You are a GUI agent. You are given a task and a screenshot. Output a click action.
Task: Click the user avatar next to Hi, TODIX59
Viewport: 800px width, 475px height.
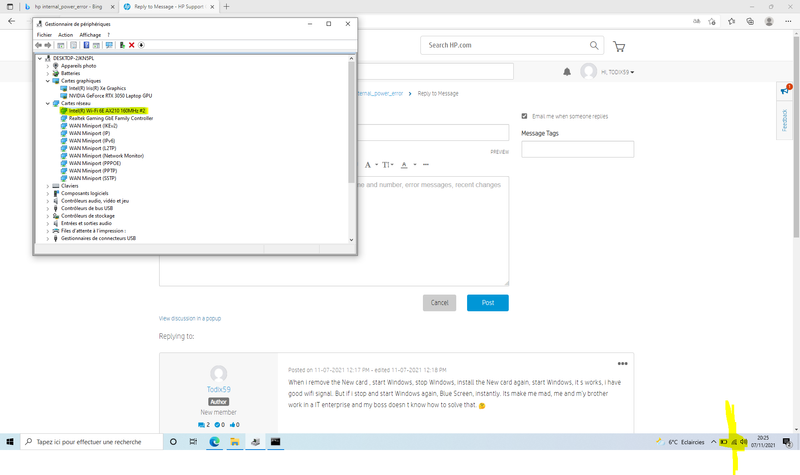588,71
